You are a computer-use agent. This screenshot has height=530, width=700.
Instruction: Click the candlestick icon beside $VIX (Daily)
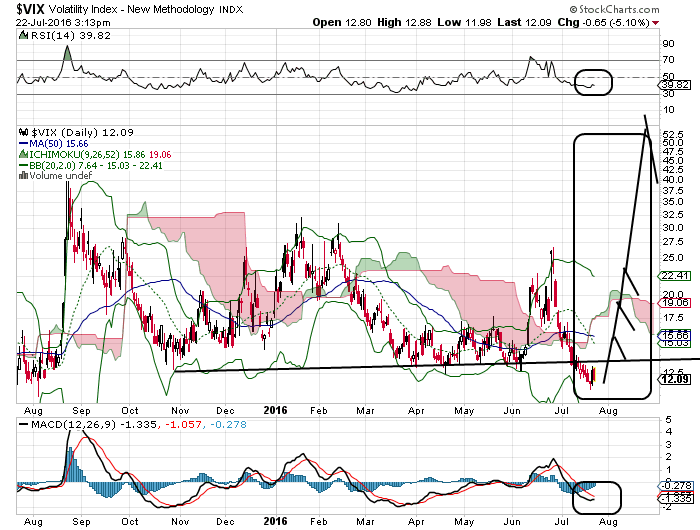[24, 132]
